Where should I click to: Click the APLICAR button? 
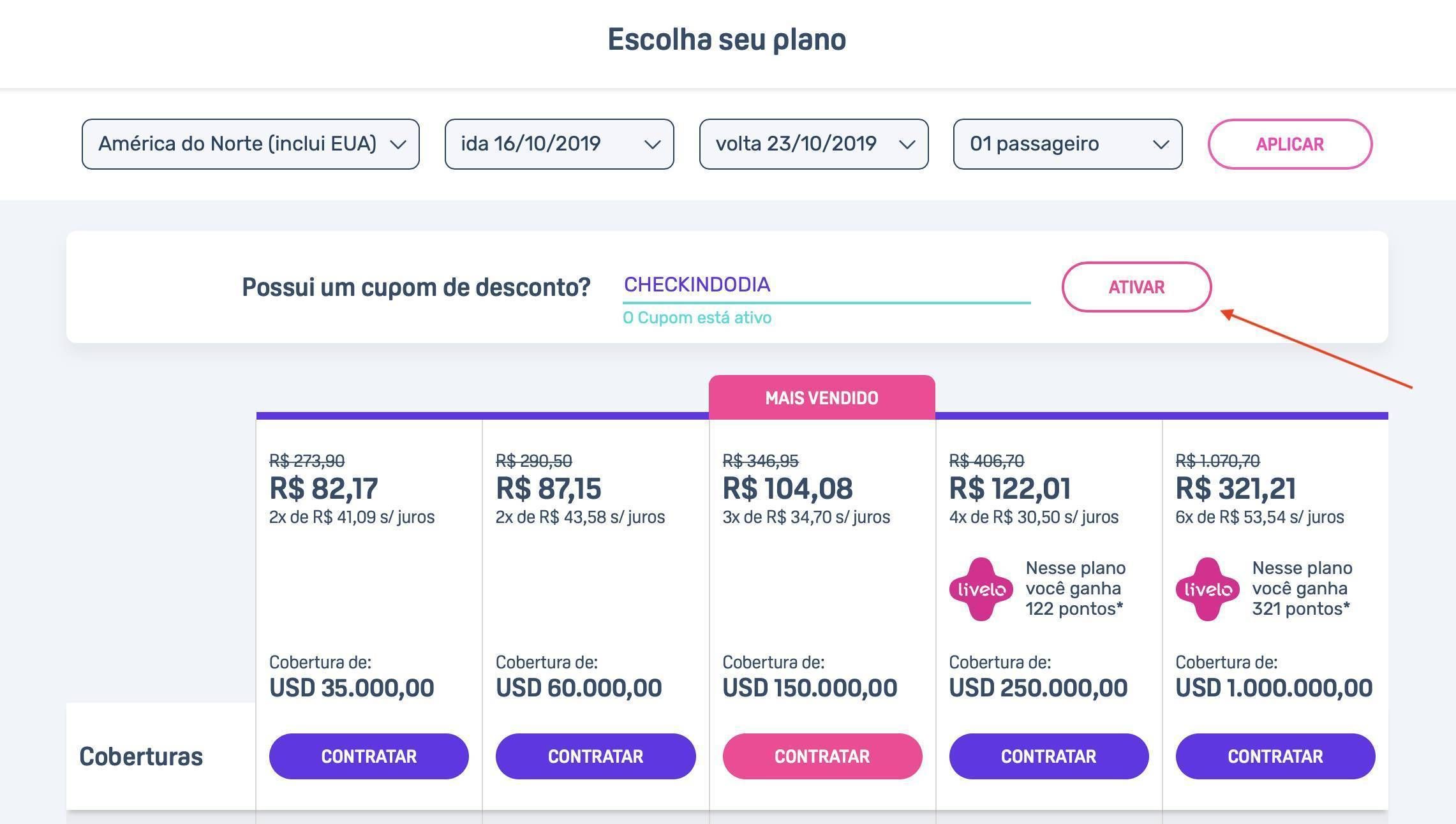pos(1290,144)
